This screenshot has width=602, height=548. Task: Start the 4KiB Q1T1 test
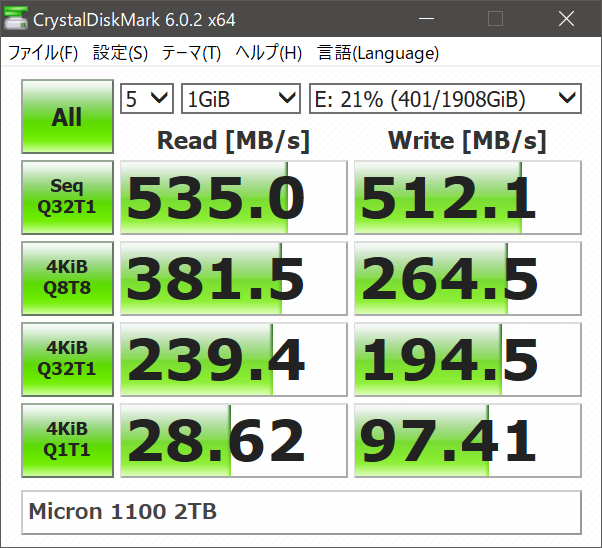click(x=67, y=440)
